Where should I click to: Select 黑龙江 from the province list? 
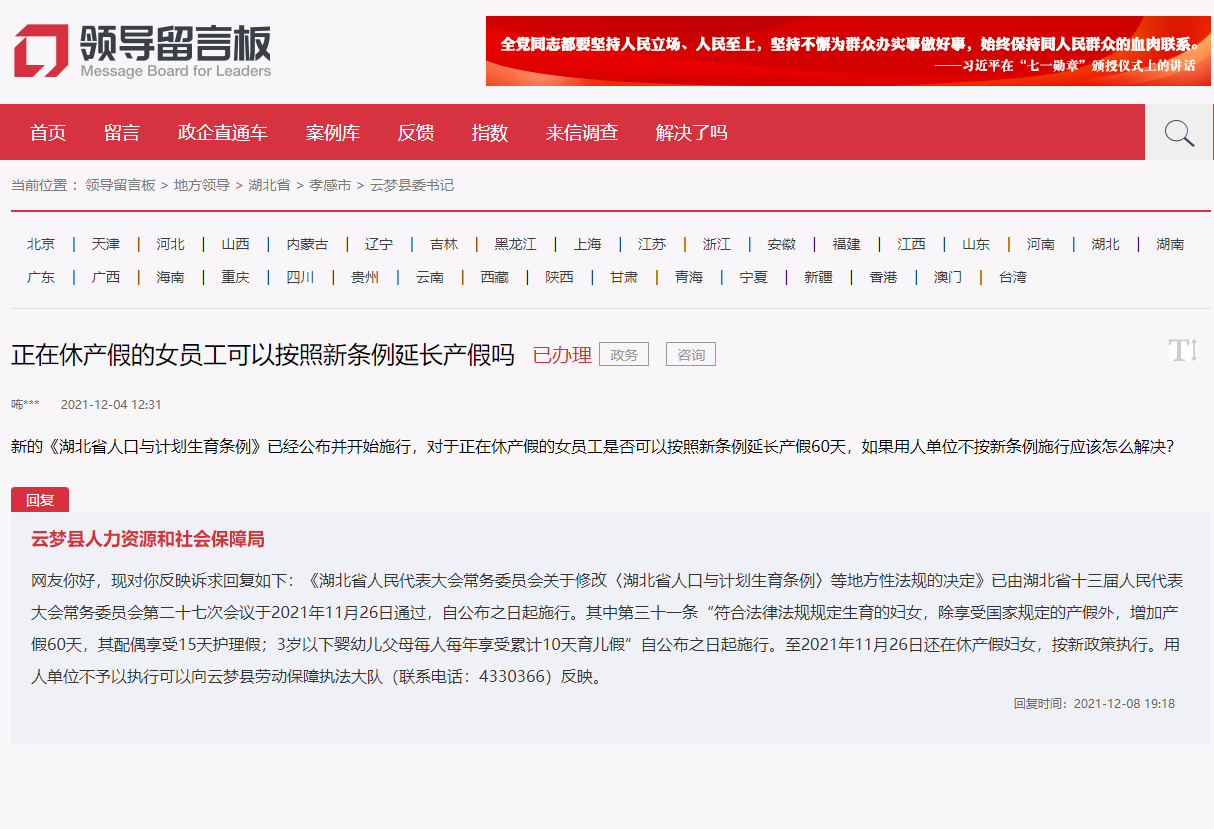(x=515, y=244)
